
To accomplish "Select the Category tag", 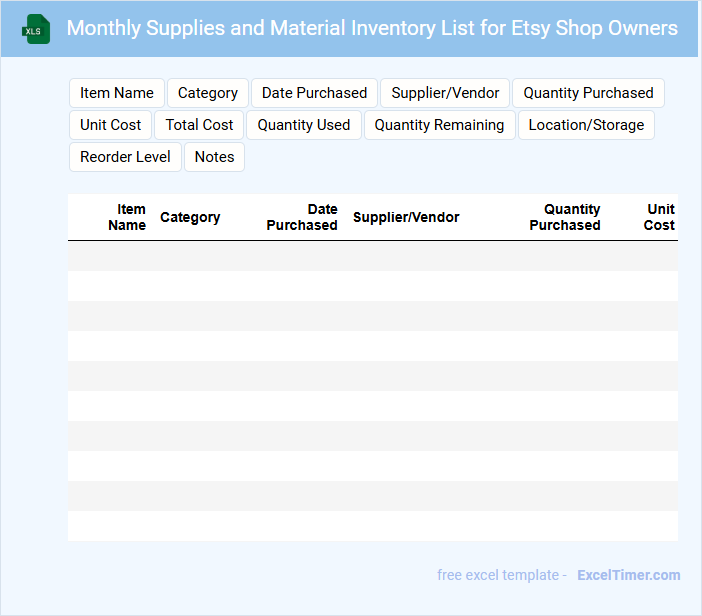I will tap(208, 93).
